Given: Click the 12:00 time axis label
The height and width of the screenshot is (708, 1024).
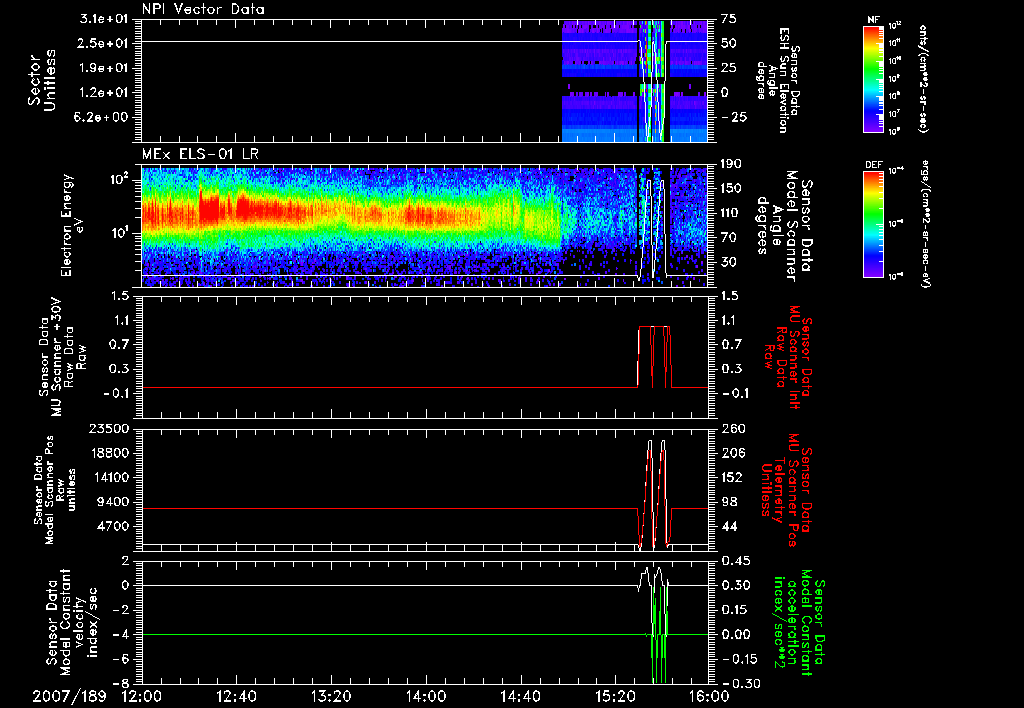Looking at the screenshot, I should pyautogui.click(x=142, y=696).
